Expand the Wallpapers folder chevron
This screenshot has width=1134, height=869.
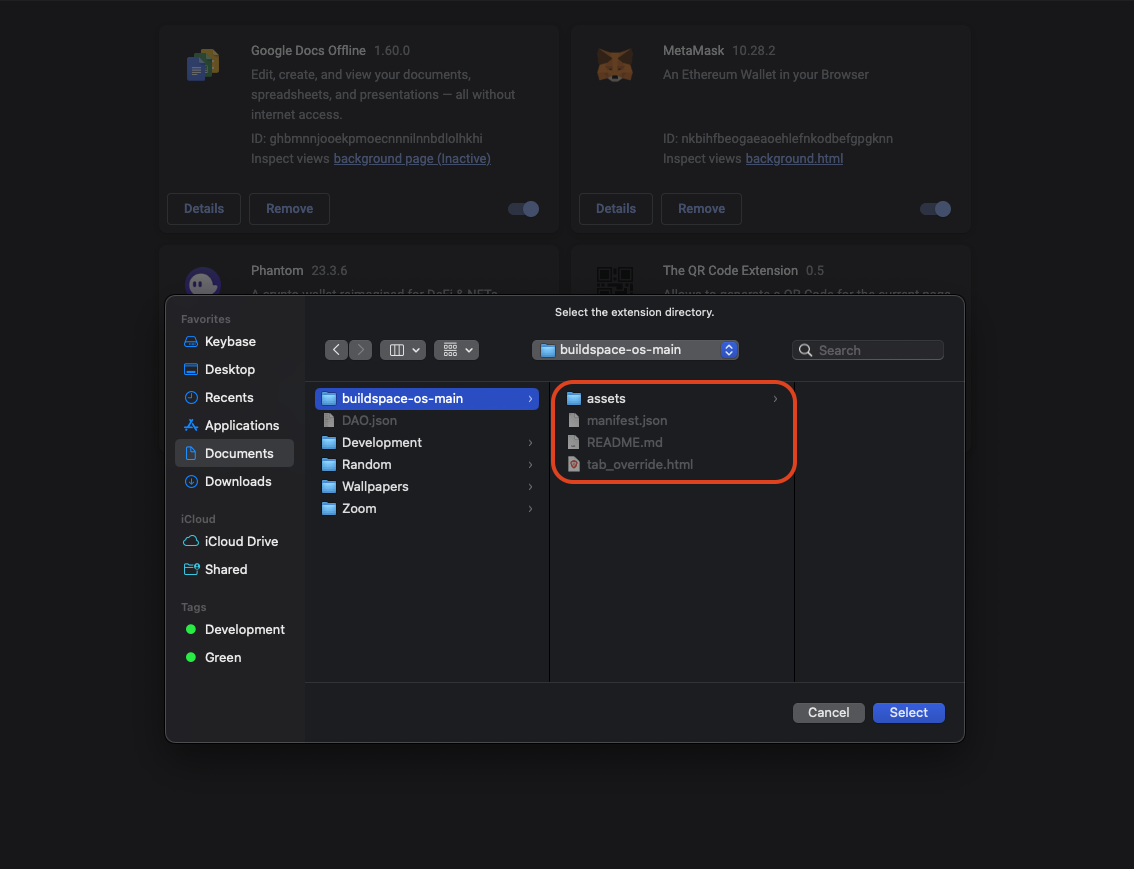530,487
